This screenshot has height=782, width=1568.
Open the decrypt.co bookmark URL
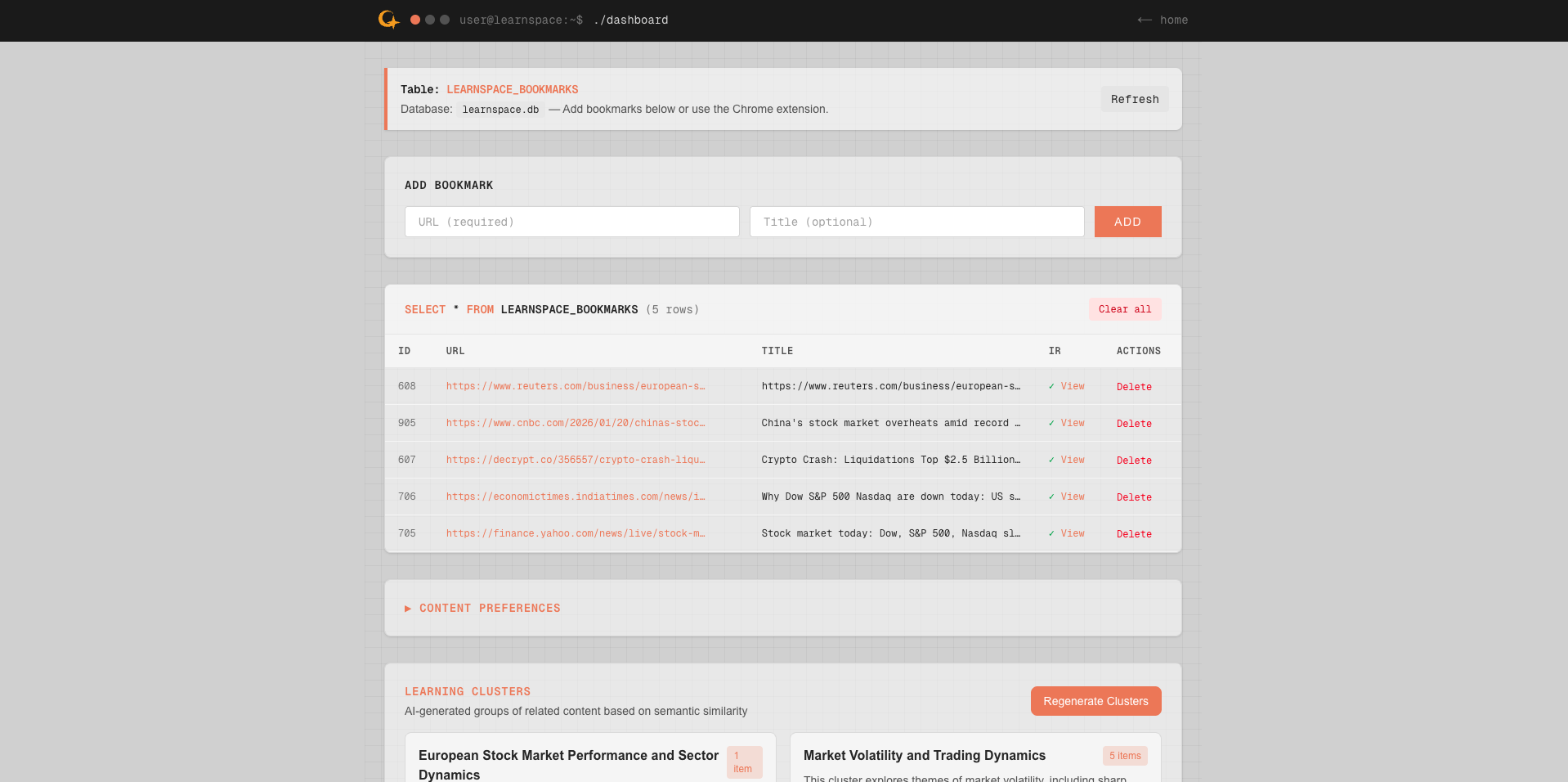[x=576, y=460]
